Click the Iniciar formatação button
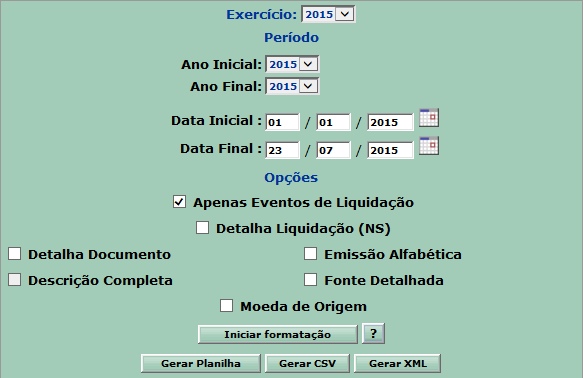 (x=278, y=335)
